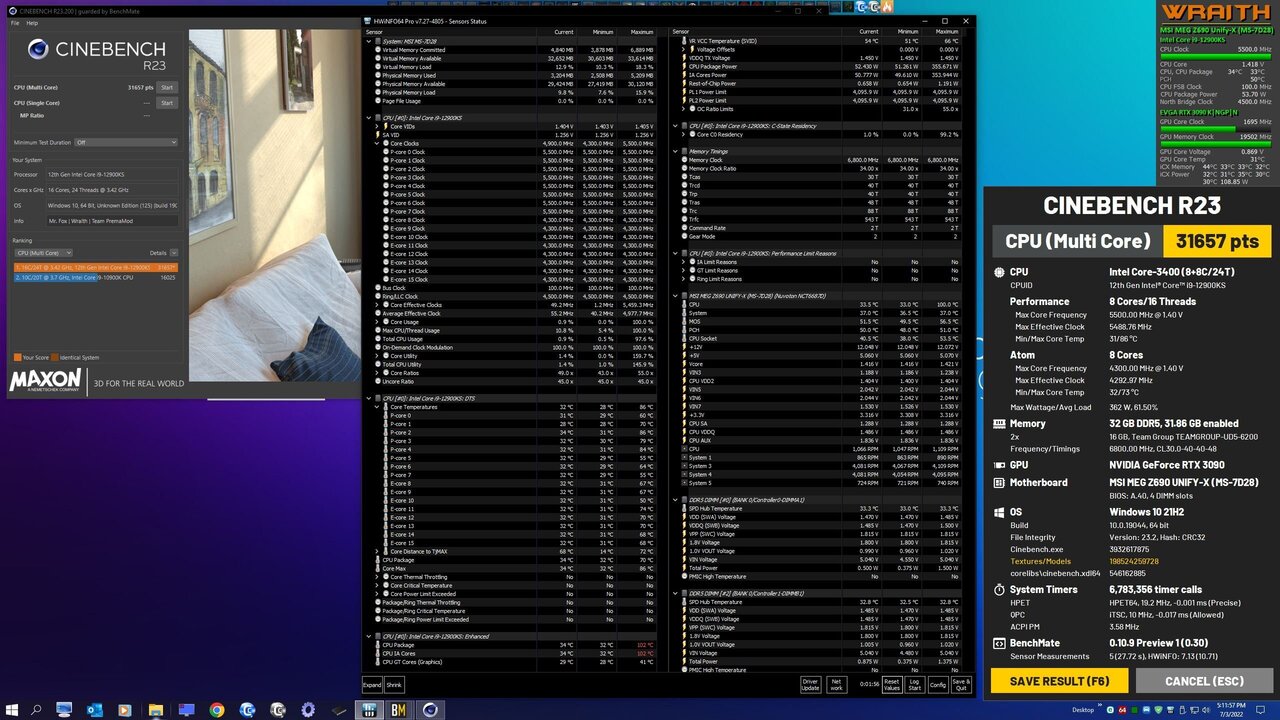
Task: Open the Minimum Test Duration dropdown
Action: click(127, 142)
